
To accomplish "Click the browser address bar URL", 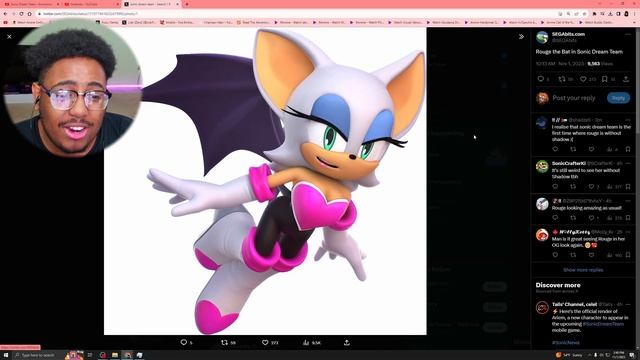I will pyautogui.click(x=91, y=13).
